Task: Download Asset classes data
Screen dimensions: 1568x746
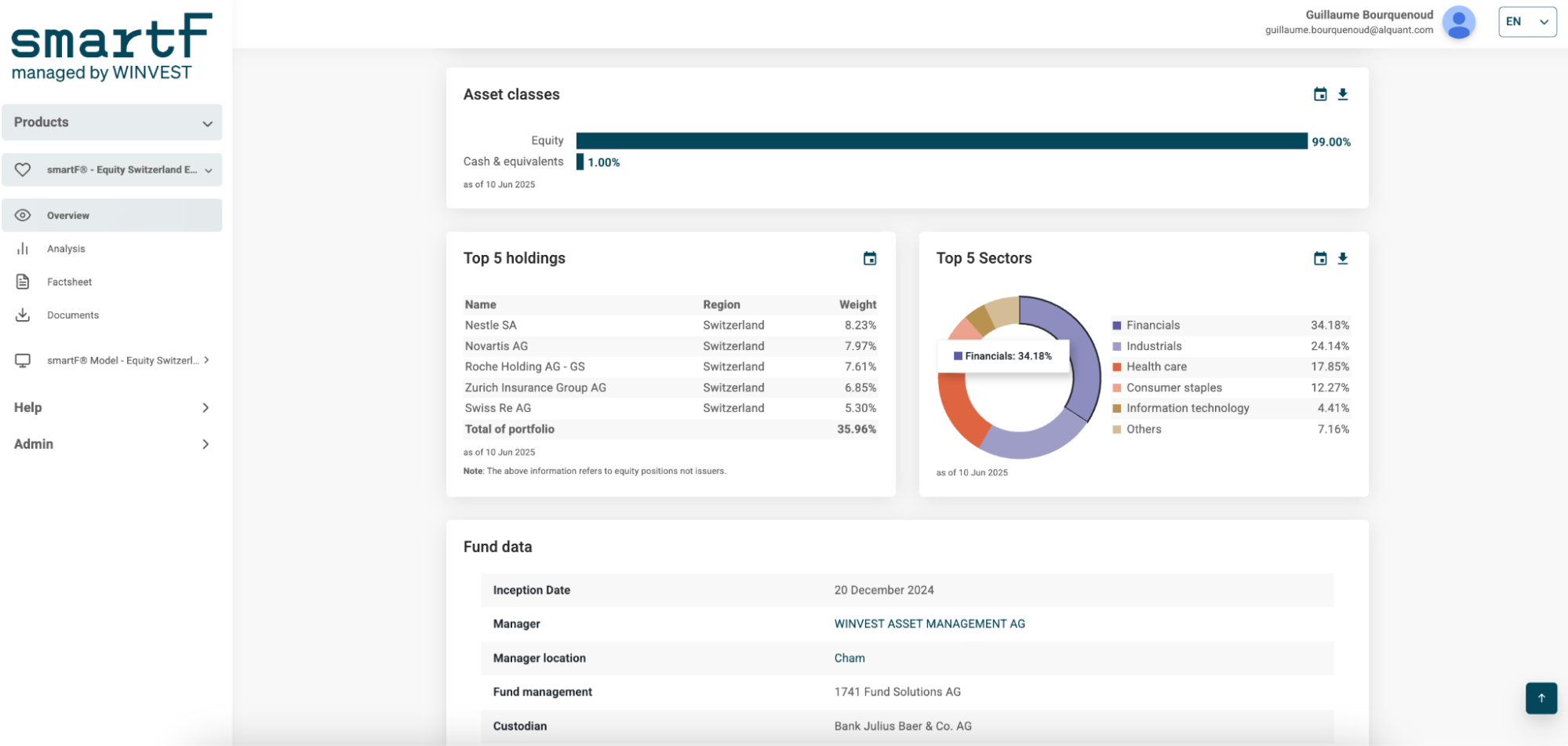Action: pos(1343,94)
